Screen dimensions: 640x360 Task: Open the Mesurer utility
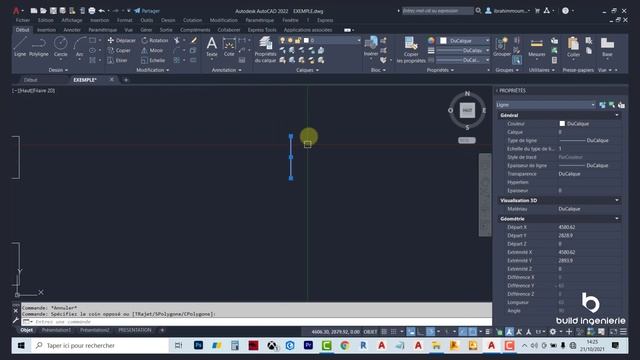pos(536,47)
